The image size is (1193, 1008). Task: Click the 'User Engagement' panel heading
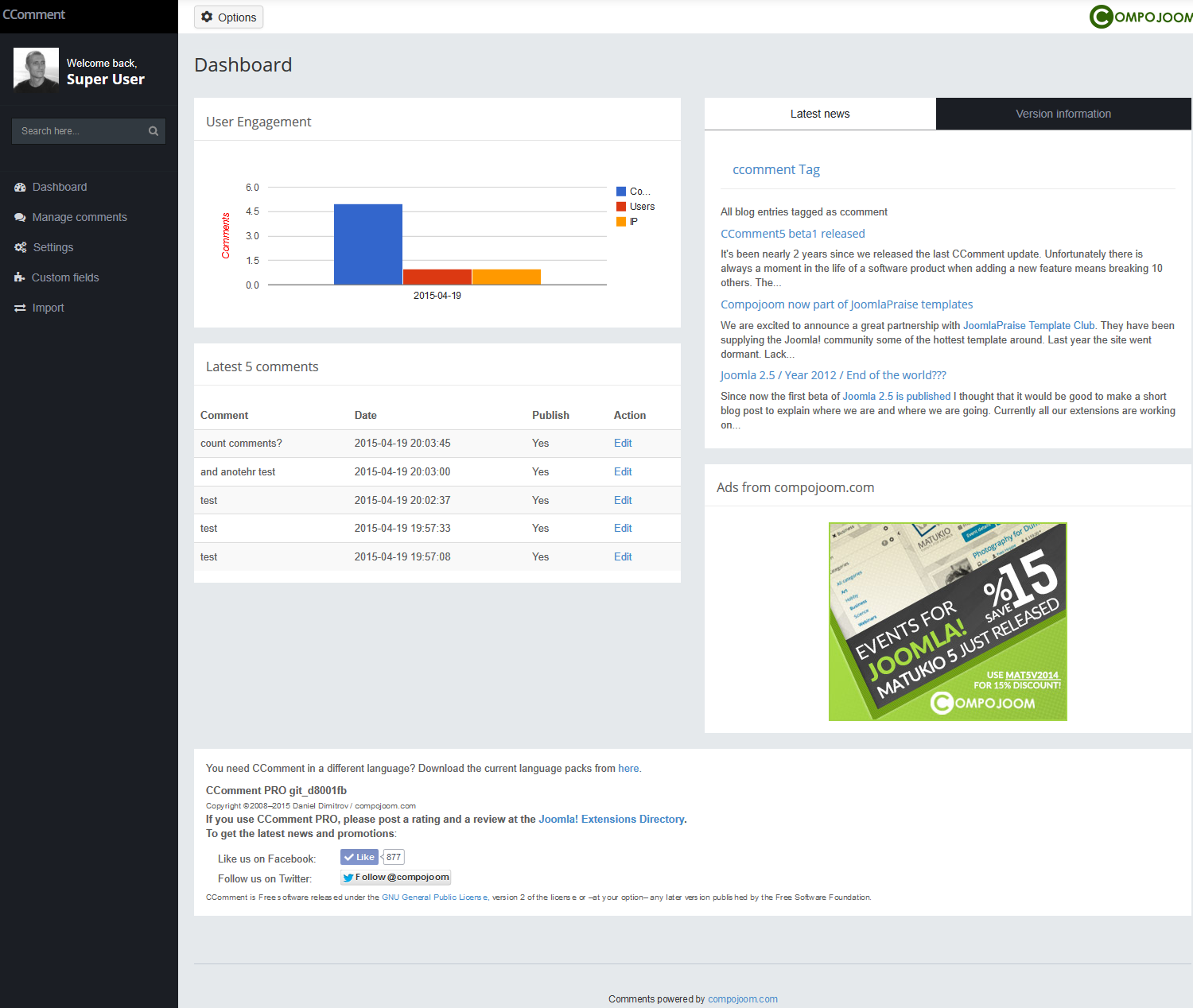click(x=258, y=122)
